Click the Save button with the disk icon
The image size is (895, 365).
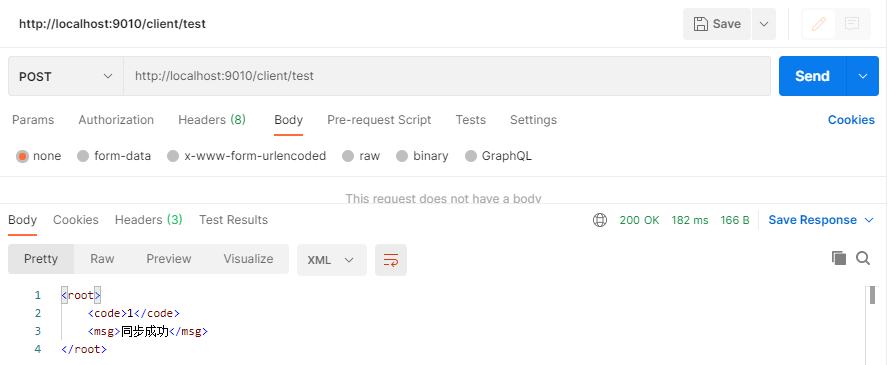click(x=717, y=24)
